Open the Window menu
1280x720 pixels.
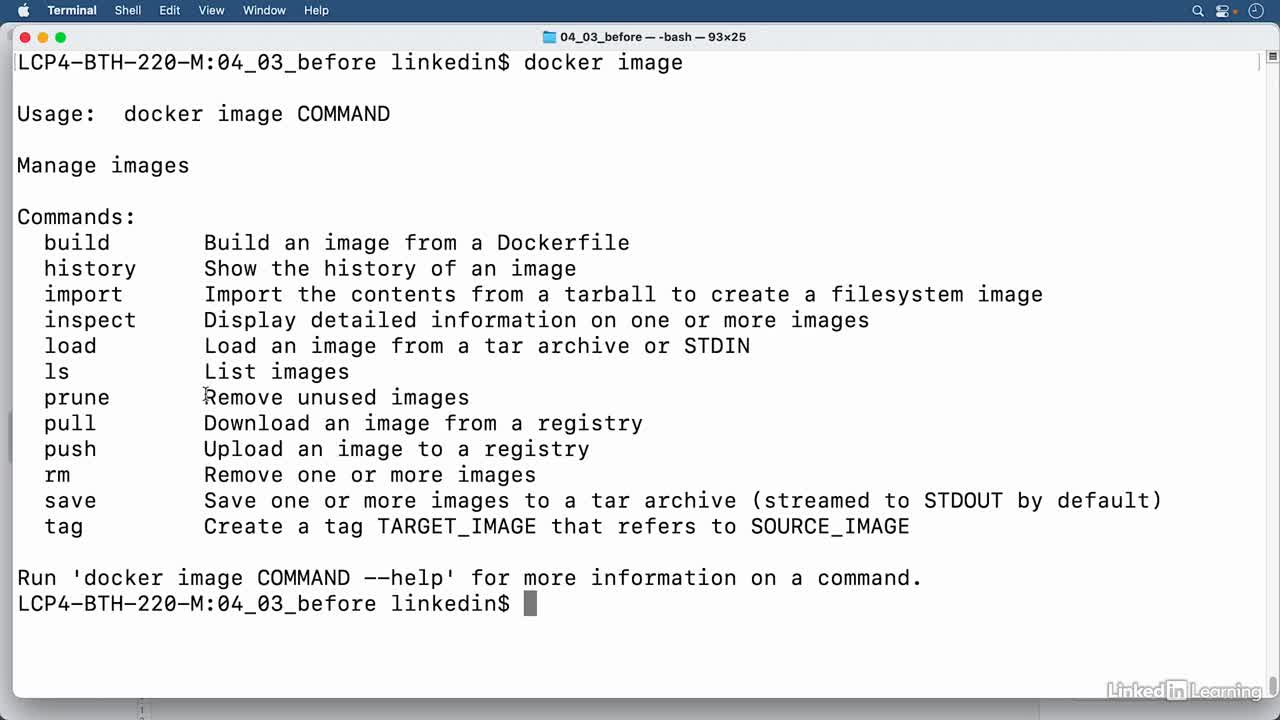[x=264, y=10]
